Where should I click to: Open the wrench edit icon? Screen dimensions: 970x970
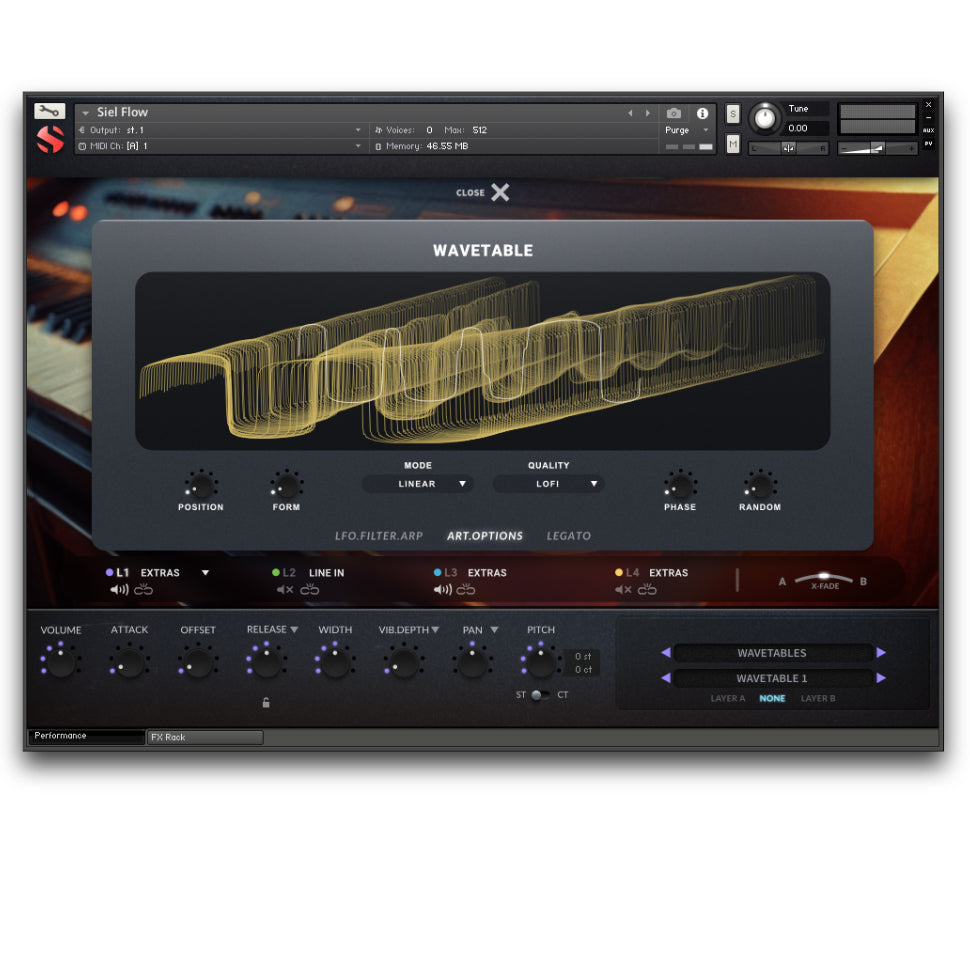[52, 111]
